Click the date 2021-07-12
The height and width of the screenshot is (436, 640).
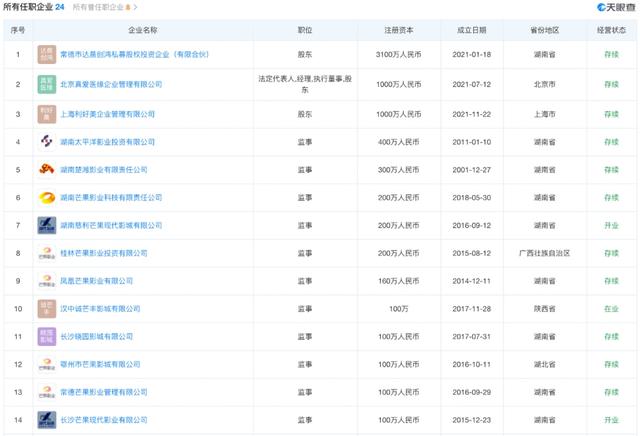click(471, 85)
